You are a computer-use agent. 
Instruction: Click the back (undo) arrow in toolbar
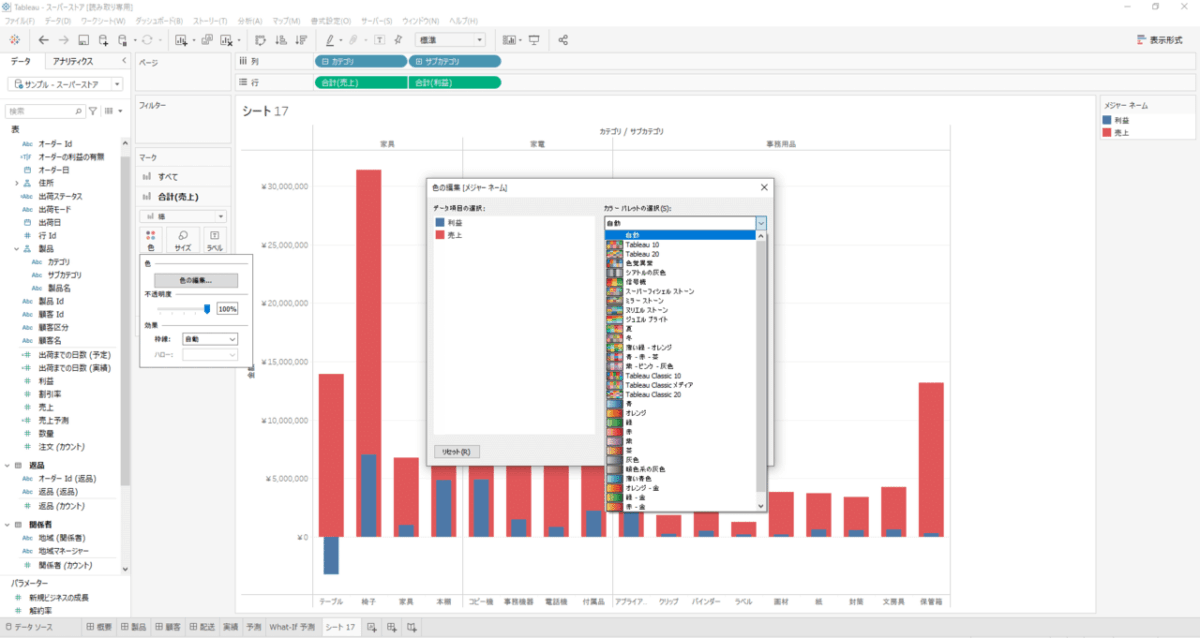coord(43,40)
